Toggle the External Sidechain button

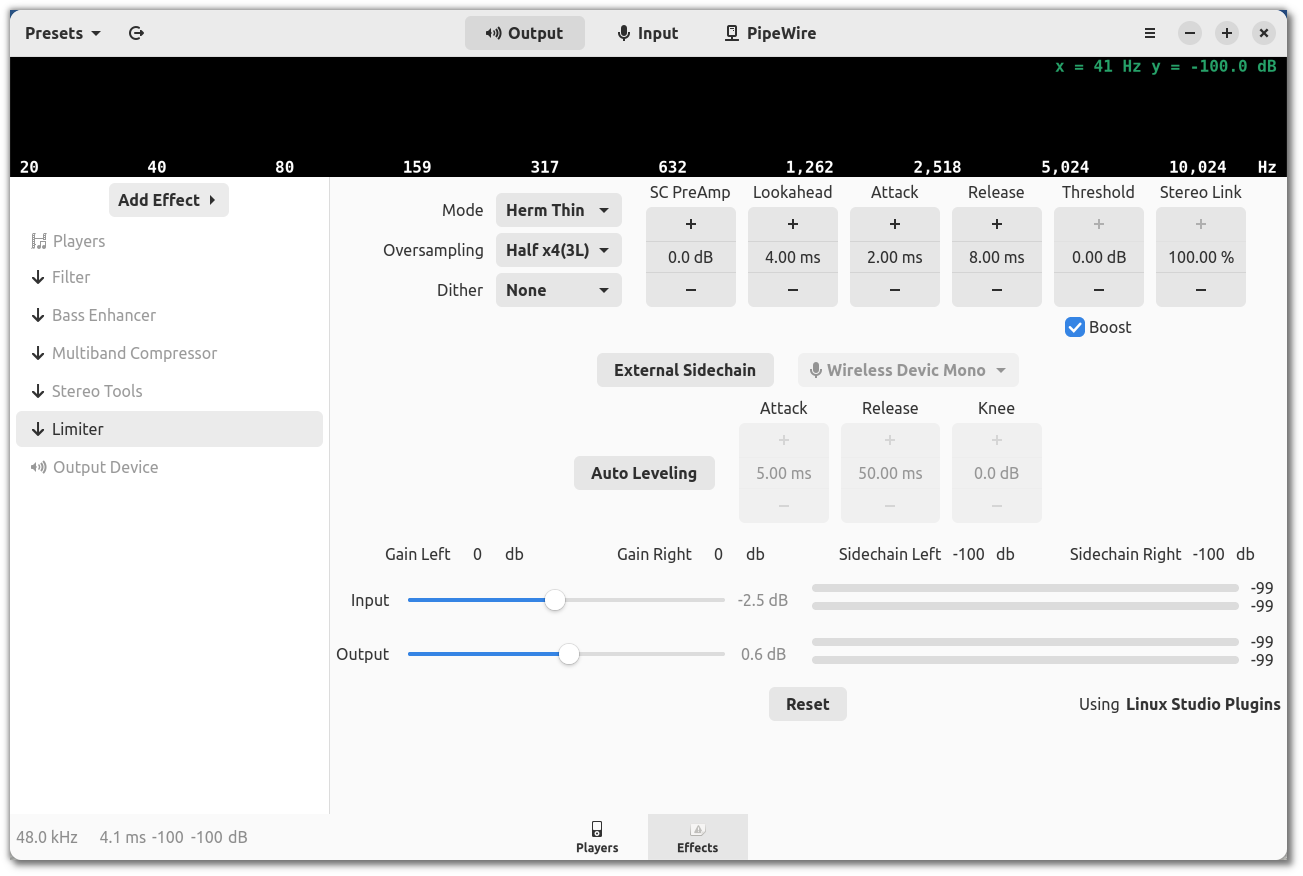pyautogui.click(x=685, y=370)
